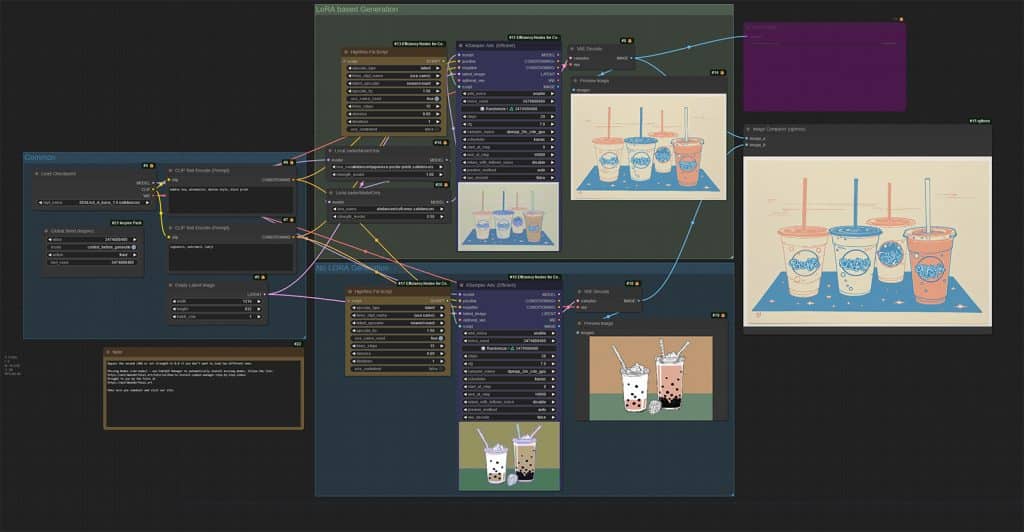This screenshot has height=532, width=1024.
Task: Click positive prompt text box
Action: [x=231, y=198]
